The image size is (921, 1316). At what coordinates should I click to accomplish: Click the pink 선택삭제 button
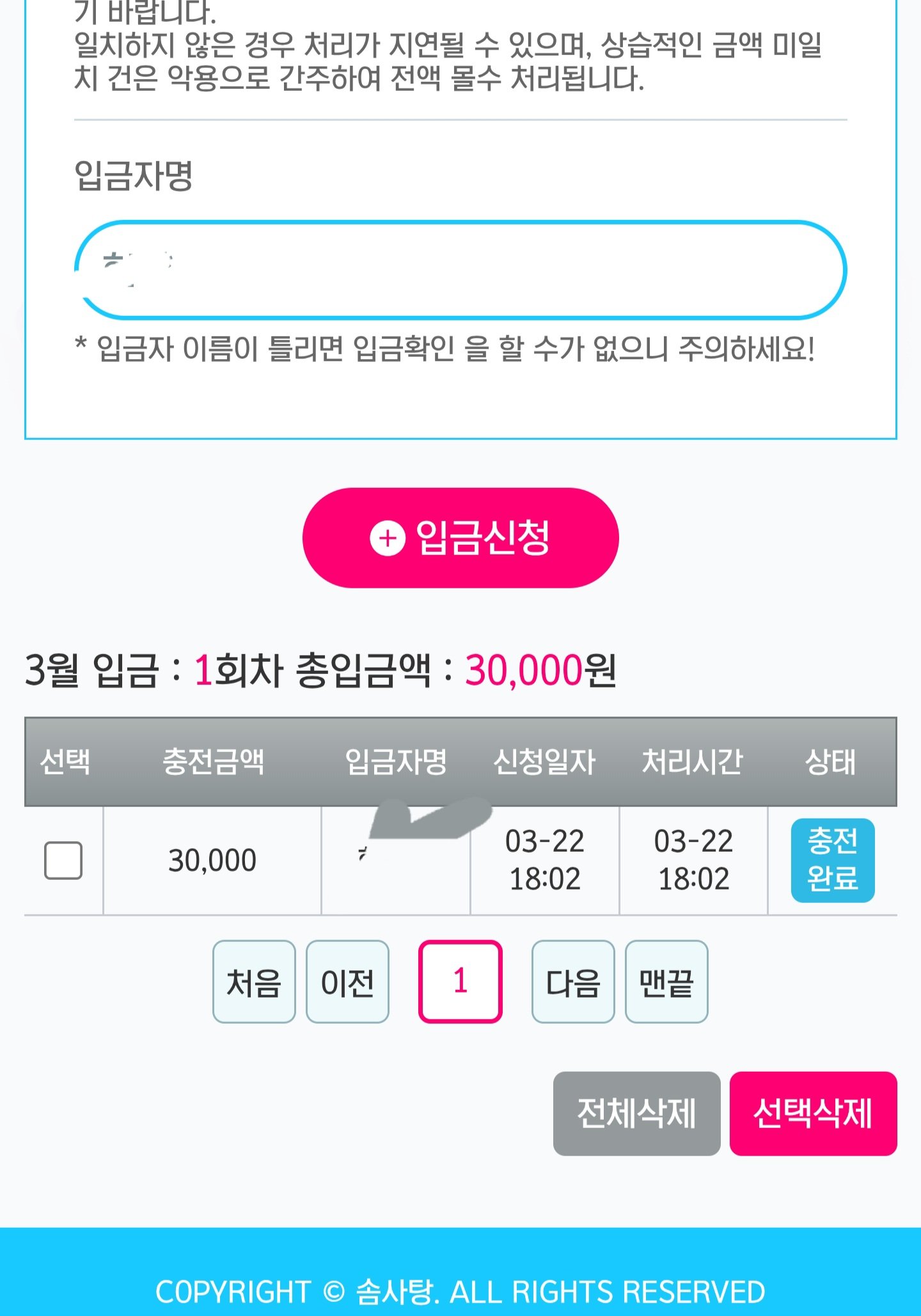[813, 1113]
